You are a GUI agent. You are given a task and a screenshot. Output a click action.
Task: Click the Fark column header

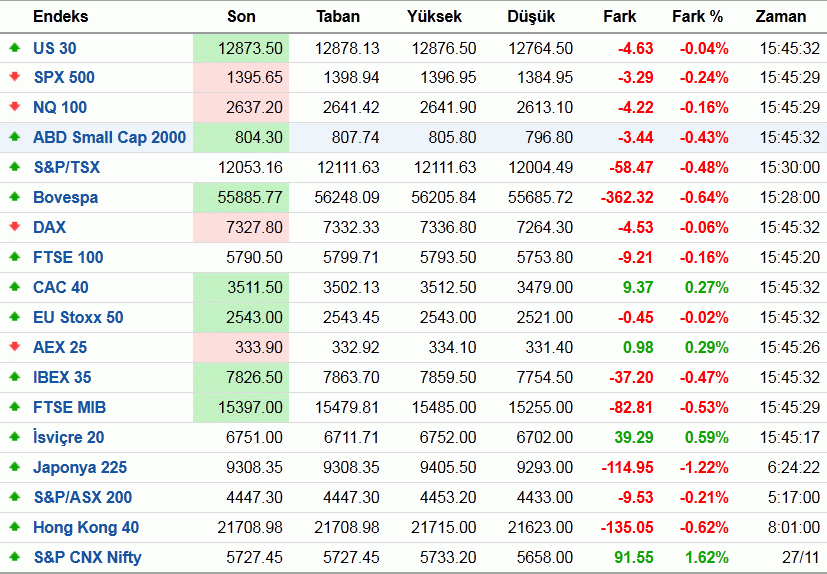(620, 16)
